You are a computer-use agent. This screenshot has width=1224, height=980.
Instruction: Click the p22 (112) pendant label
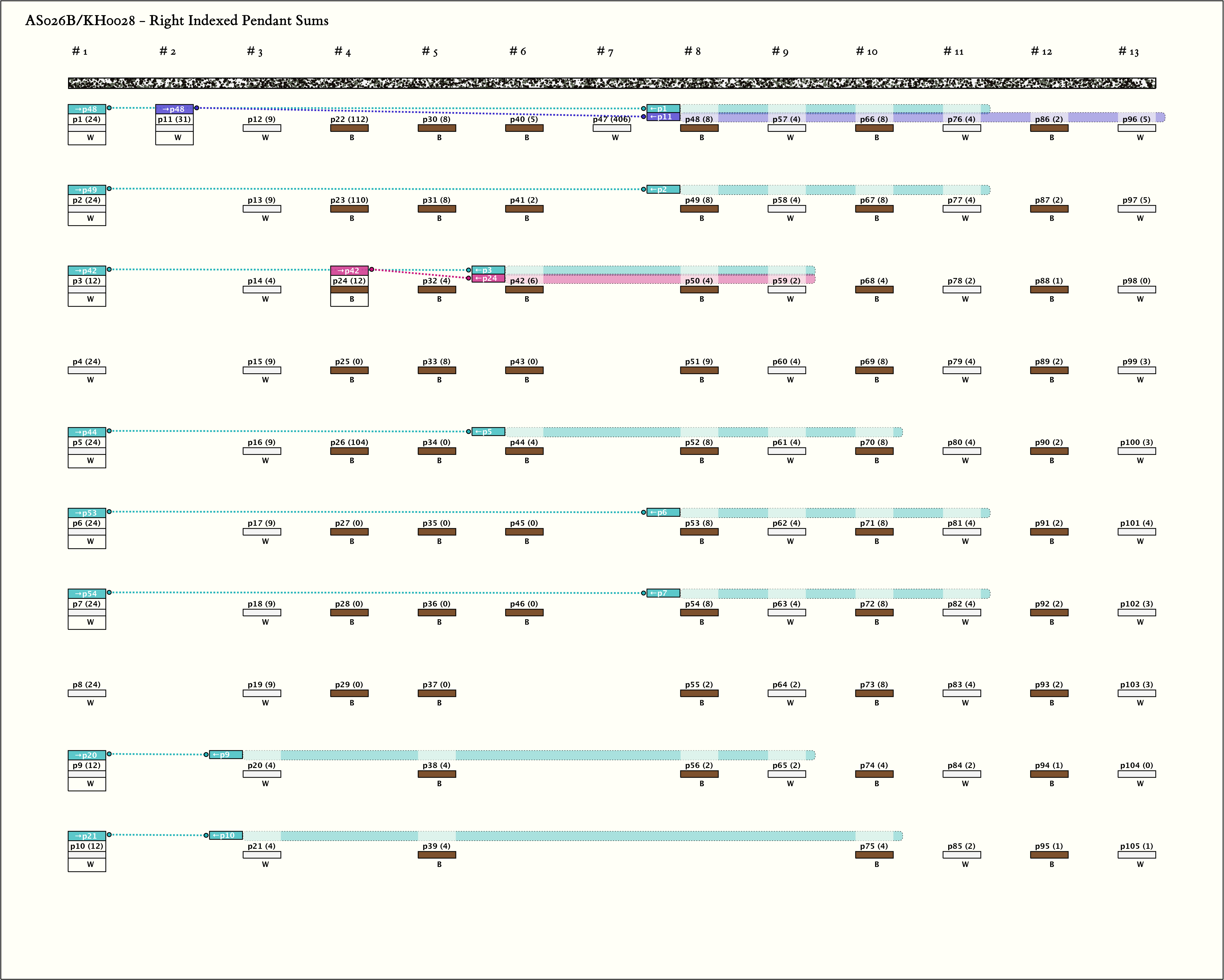[349, 119]
